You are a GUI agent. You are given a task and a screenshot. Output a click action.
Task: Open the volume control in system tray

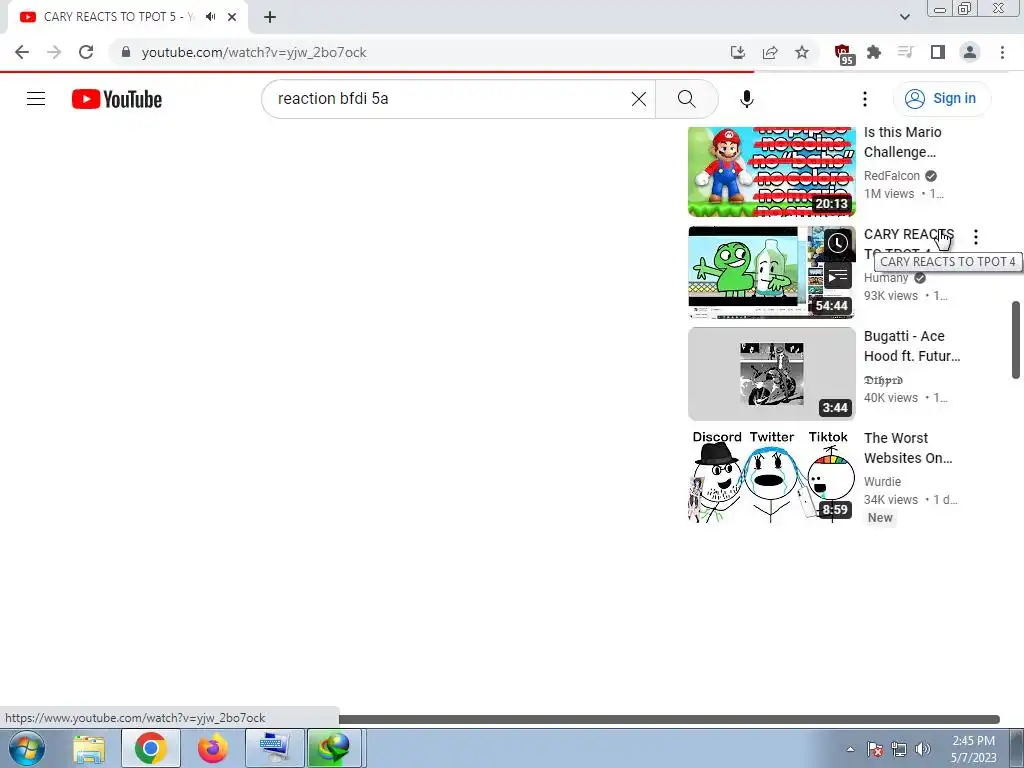click(x=923, y=749)
